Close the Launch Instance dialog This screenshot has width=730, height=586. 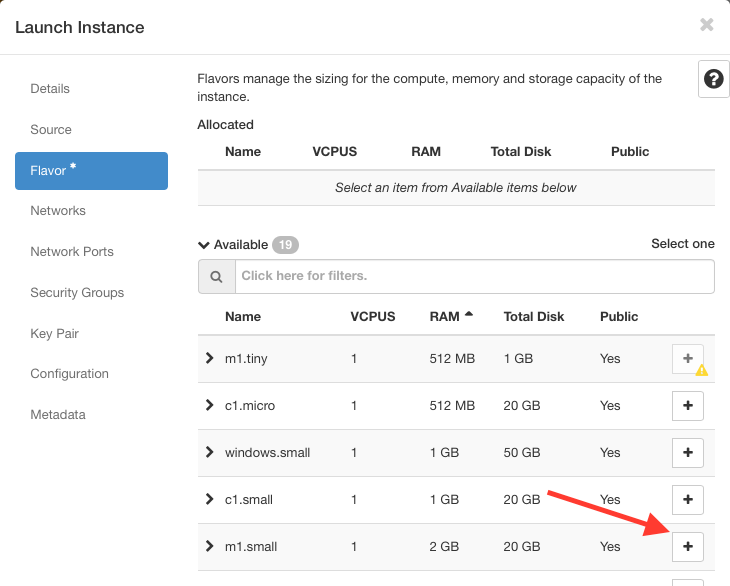tap(706, 25)
